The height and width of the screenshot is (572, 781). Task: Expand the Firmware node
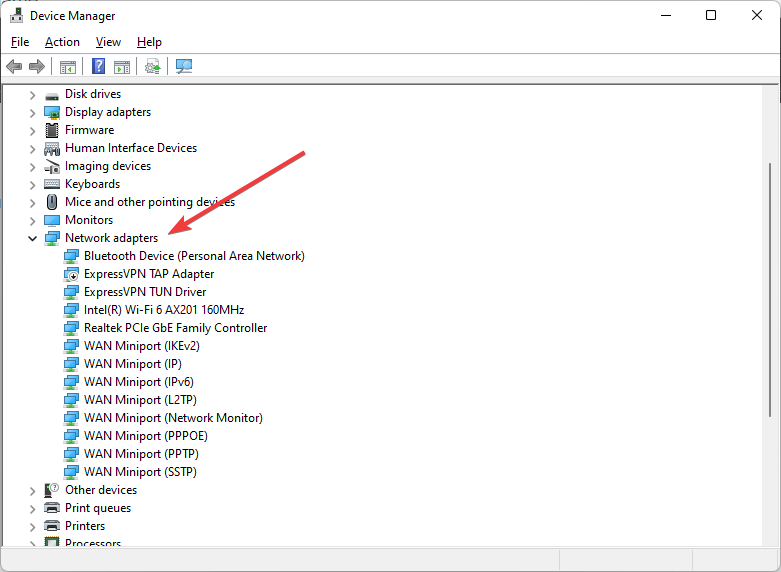click(32, 131)
